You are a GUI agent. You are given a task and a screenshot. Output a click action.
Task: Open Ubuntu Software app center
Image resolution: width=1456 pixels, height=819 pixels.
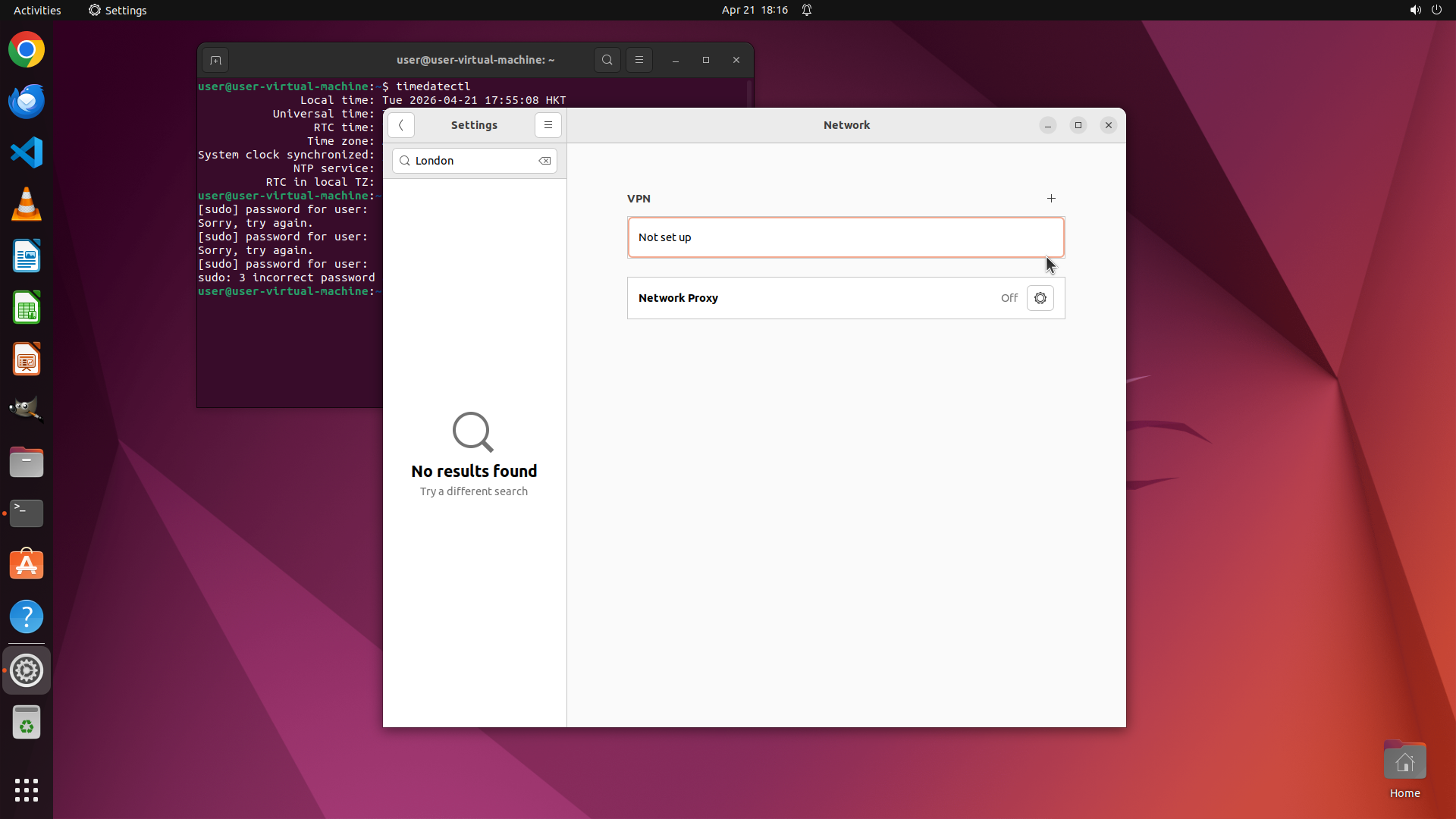coord(27,565)
